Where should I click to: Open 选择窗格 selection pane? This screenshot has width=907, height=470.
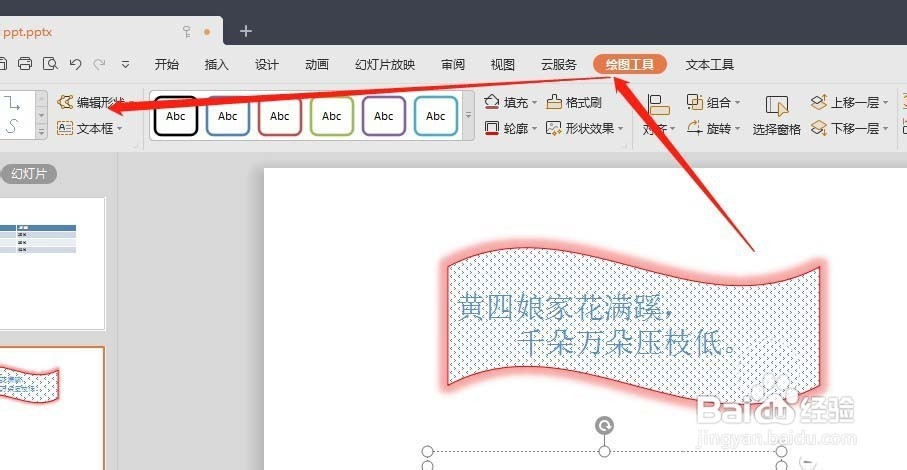[776, 116]
